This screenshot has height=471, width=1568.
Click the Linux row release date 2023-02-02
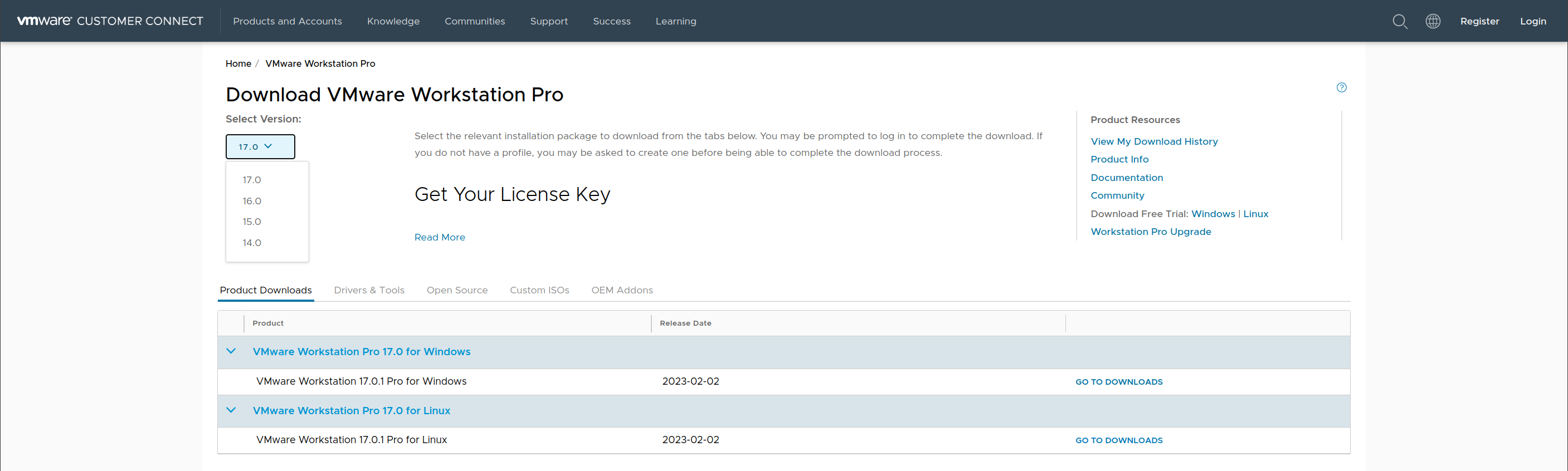[690, 440]
